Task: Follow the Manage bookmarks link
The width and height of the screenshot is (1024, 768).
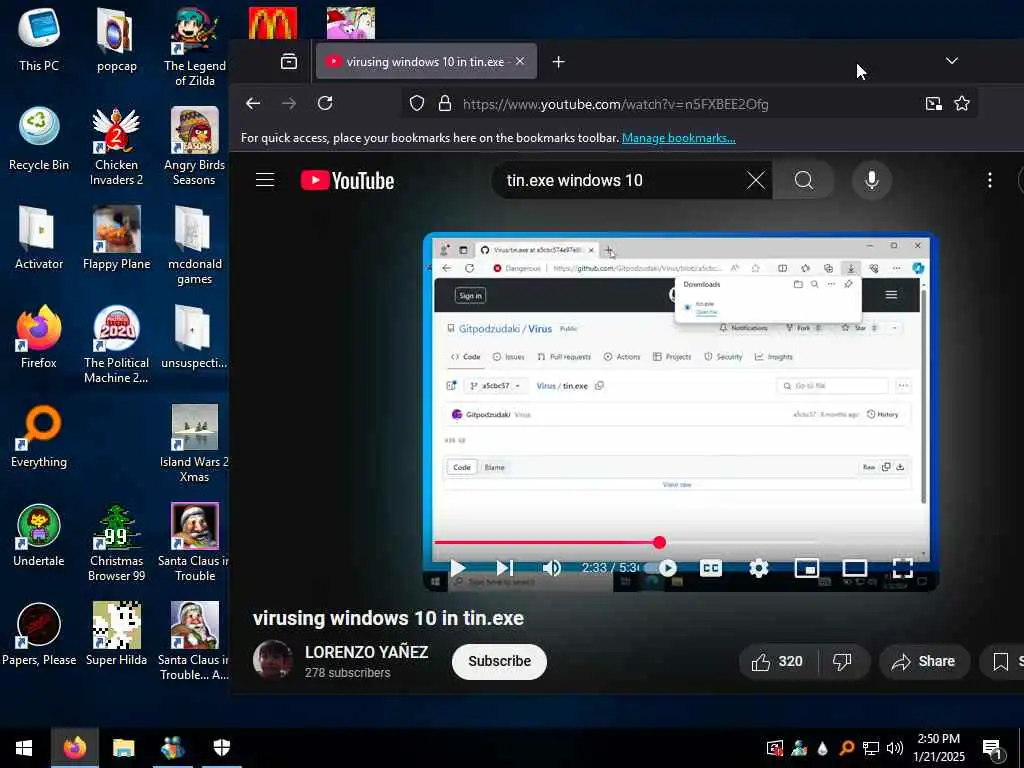Action: (679, 138)
